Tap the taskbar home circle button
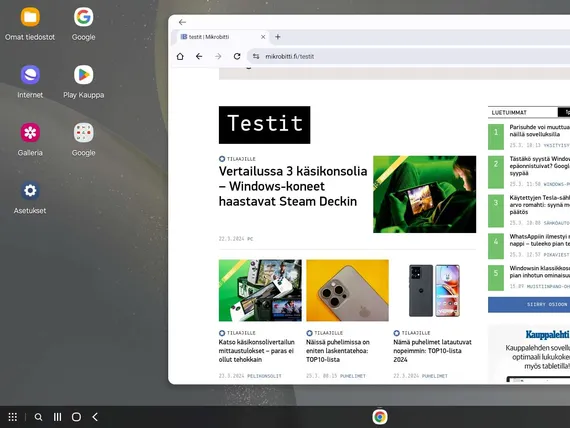Image resolution: width=570 pixels, height=428 pixels. tap(76, 417)
